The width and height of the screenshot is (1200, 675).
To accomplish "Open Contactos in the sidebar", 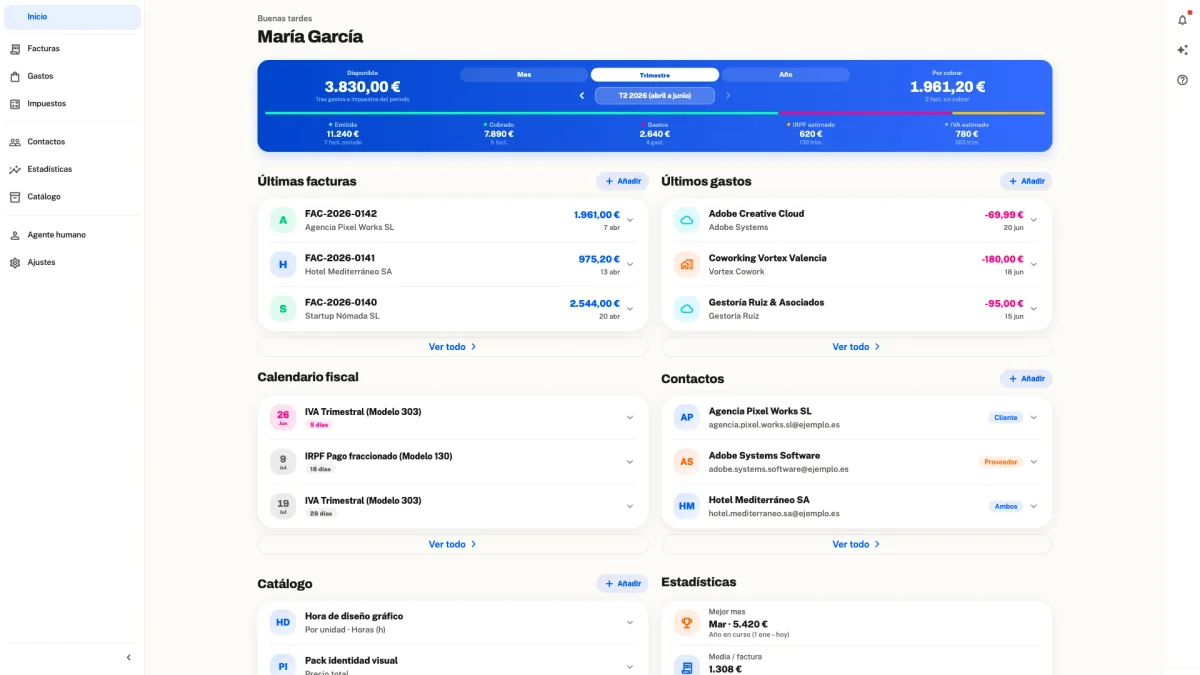I will pos(72,142).
